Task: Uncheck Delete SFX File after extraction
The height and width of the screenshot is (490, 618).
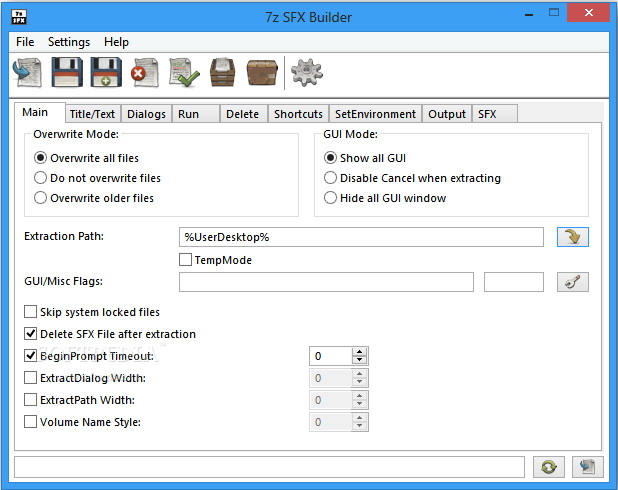Action: coord(30,334)
